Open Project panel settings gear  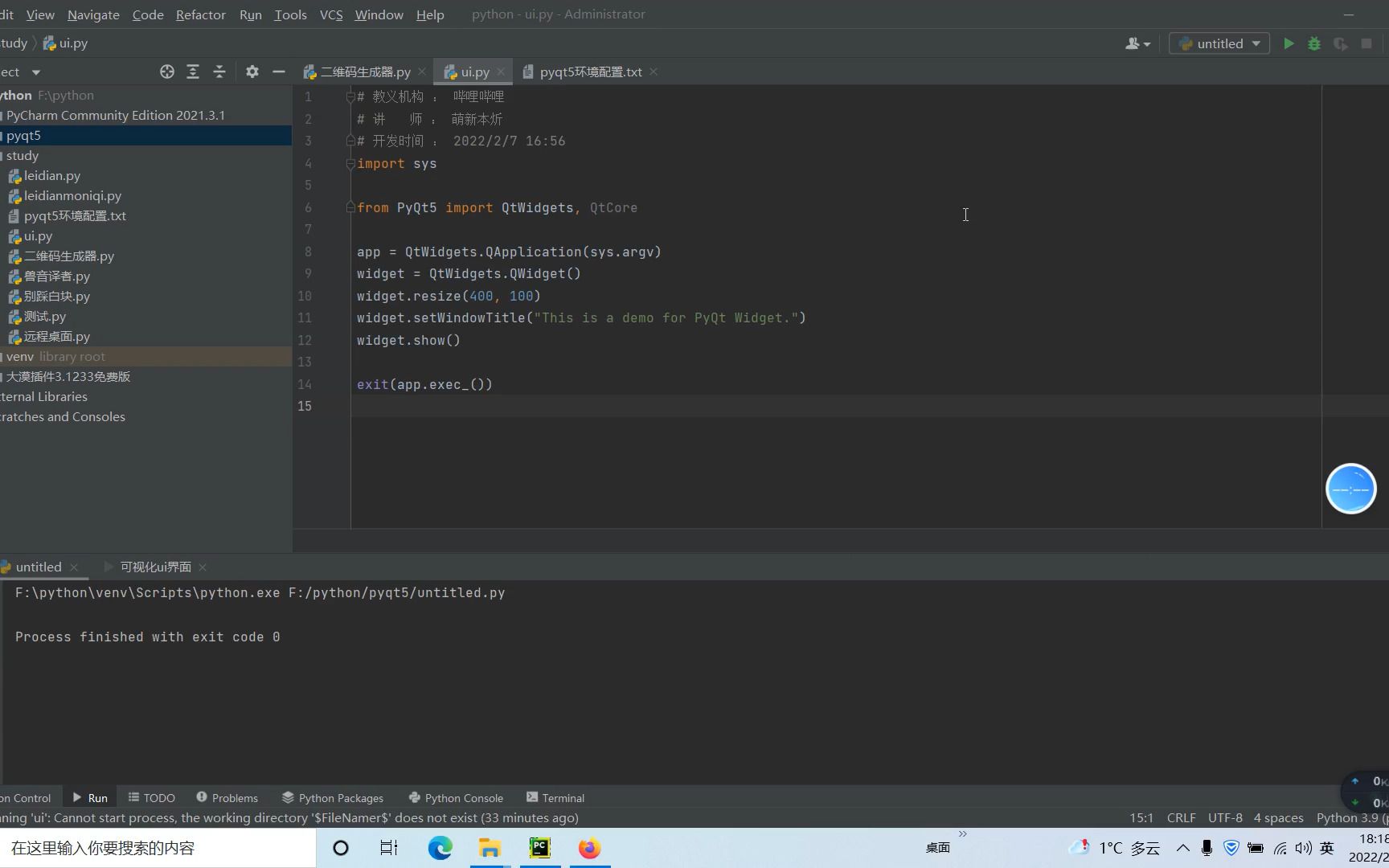252,72
